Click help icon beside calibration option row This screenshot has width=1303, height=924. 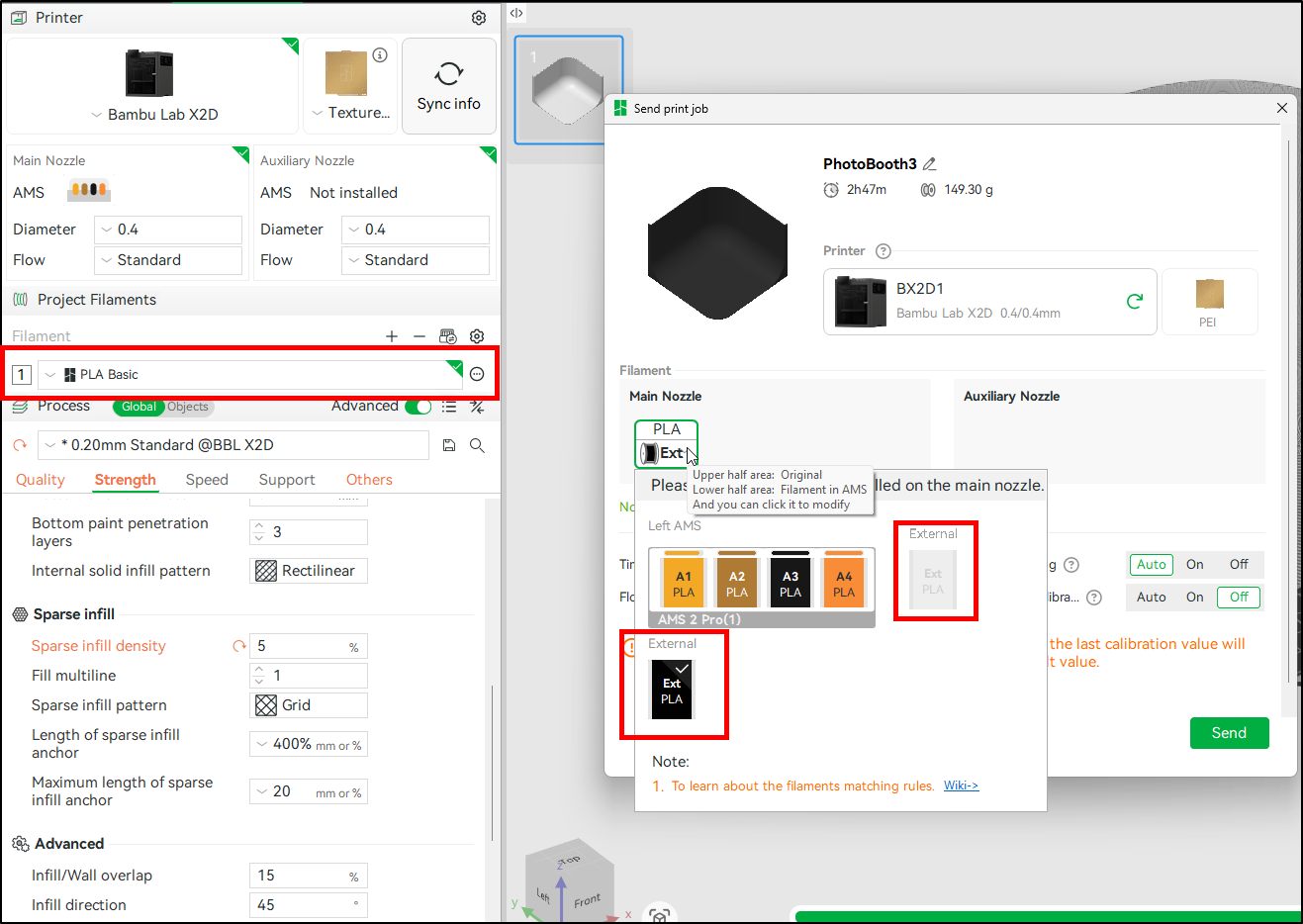[1094, 598]
